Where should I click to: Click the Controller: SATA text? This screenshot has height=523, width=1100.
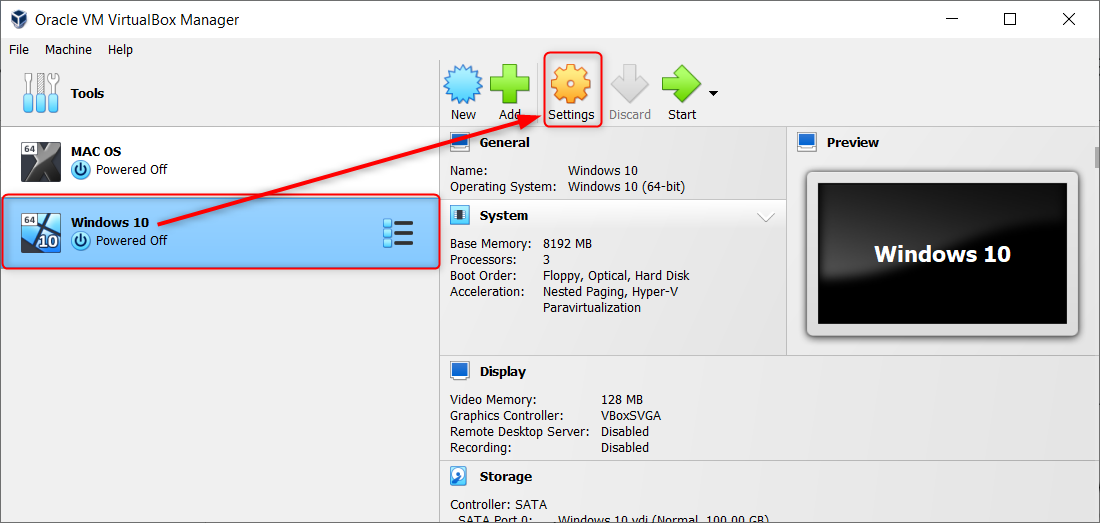click(x=498, y=505)
